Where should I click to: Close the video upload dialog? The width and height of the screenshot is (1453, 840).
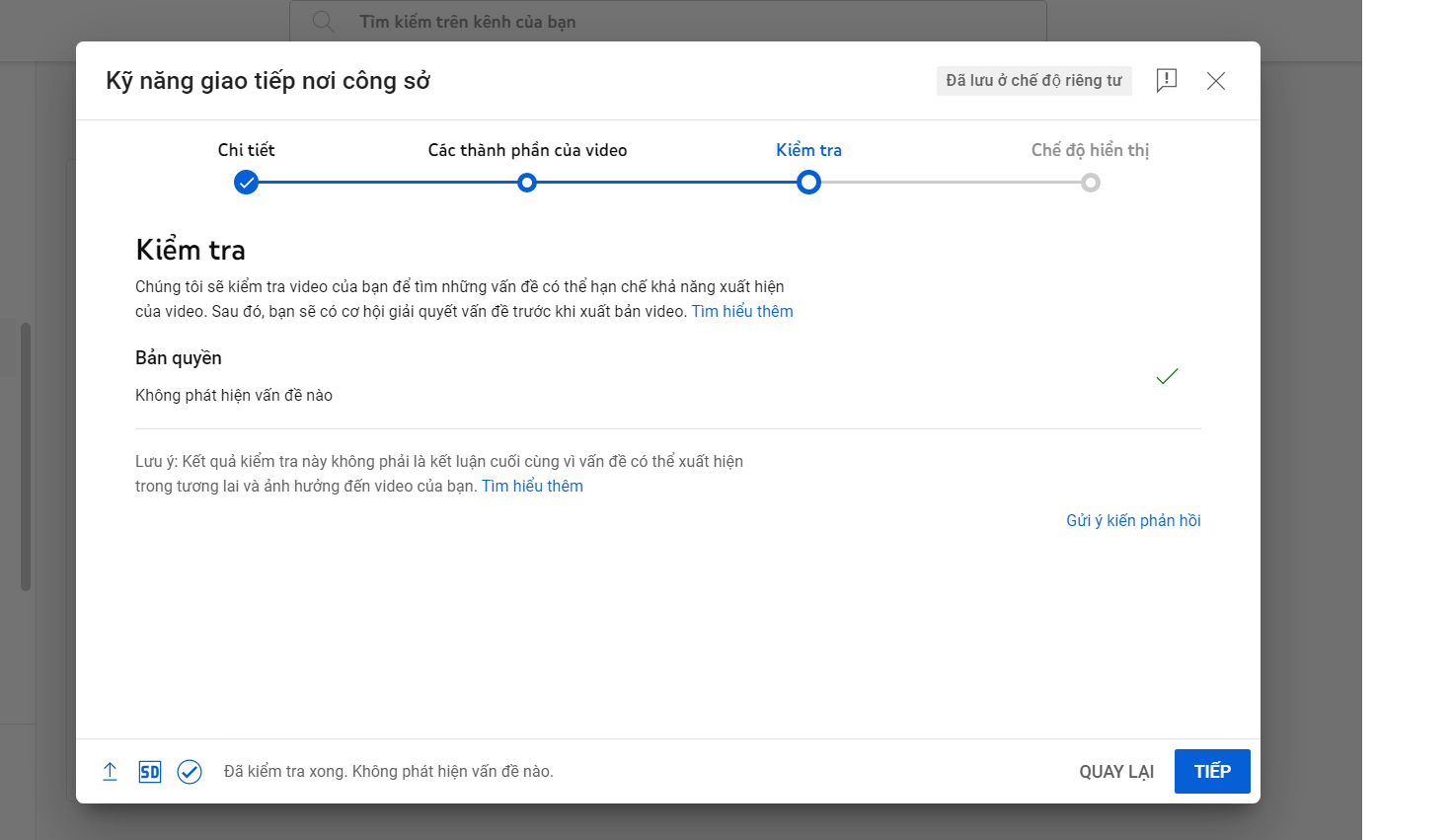click(1216, 81)
